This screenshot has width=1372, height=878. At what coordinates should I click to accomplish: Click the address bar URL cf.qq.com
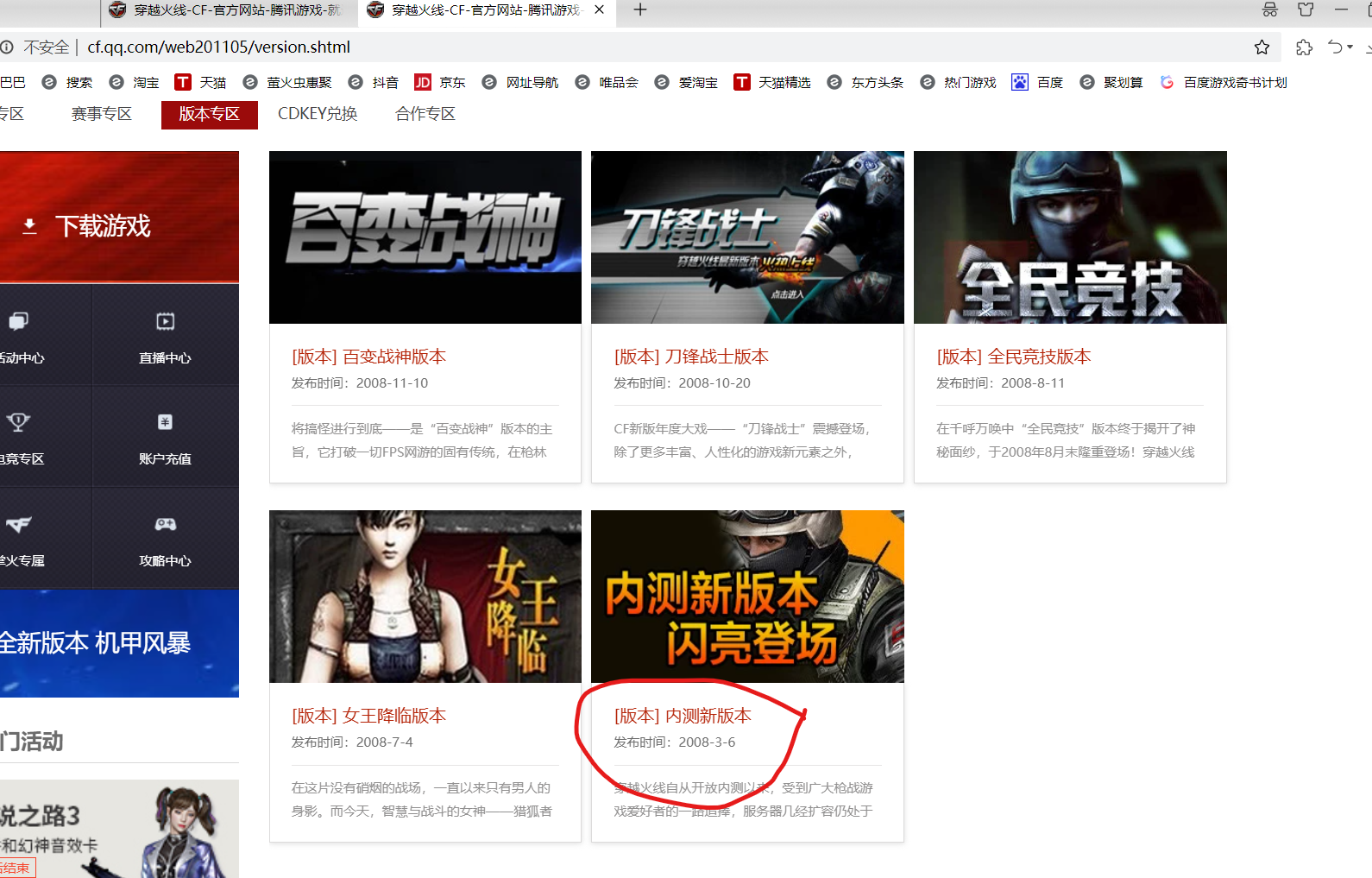[218, 47]
